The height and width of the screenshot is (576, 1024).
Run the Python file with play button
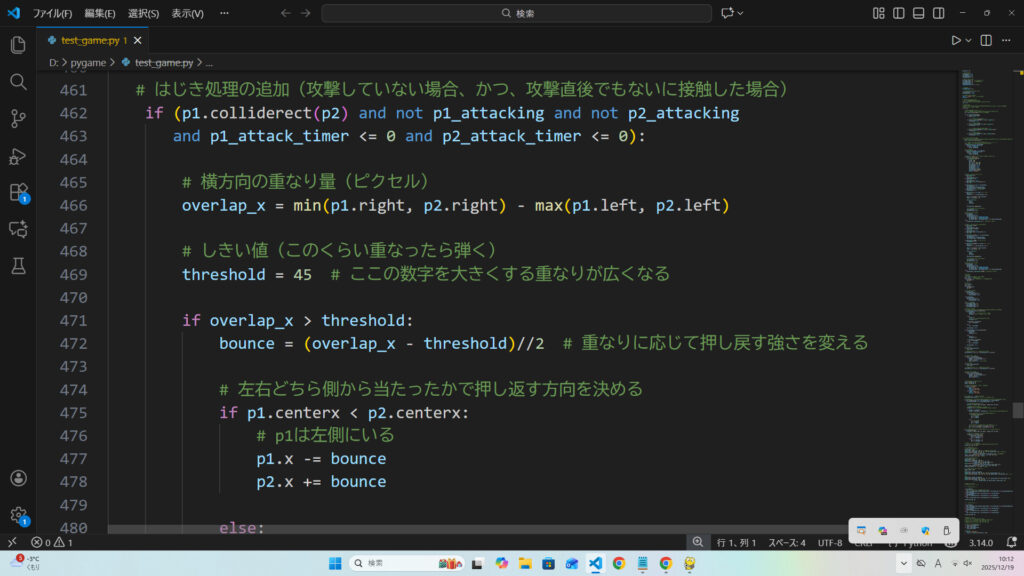tap(956, 40)
